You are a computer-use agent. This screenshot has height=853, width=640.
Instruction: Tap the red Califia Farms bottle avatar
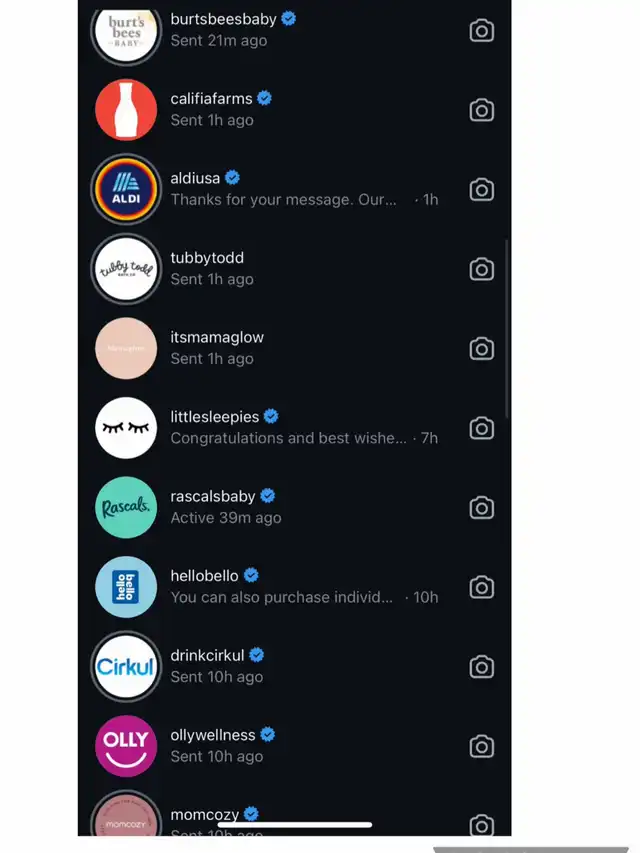(126, 110)
